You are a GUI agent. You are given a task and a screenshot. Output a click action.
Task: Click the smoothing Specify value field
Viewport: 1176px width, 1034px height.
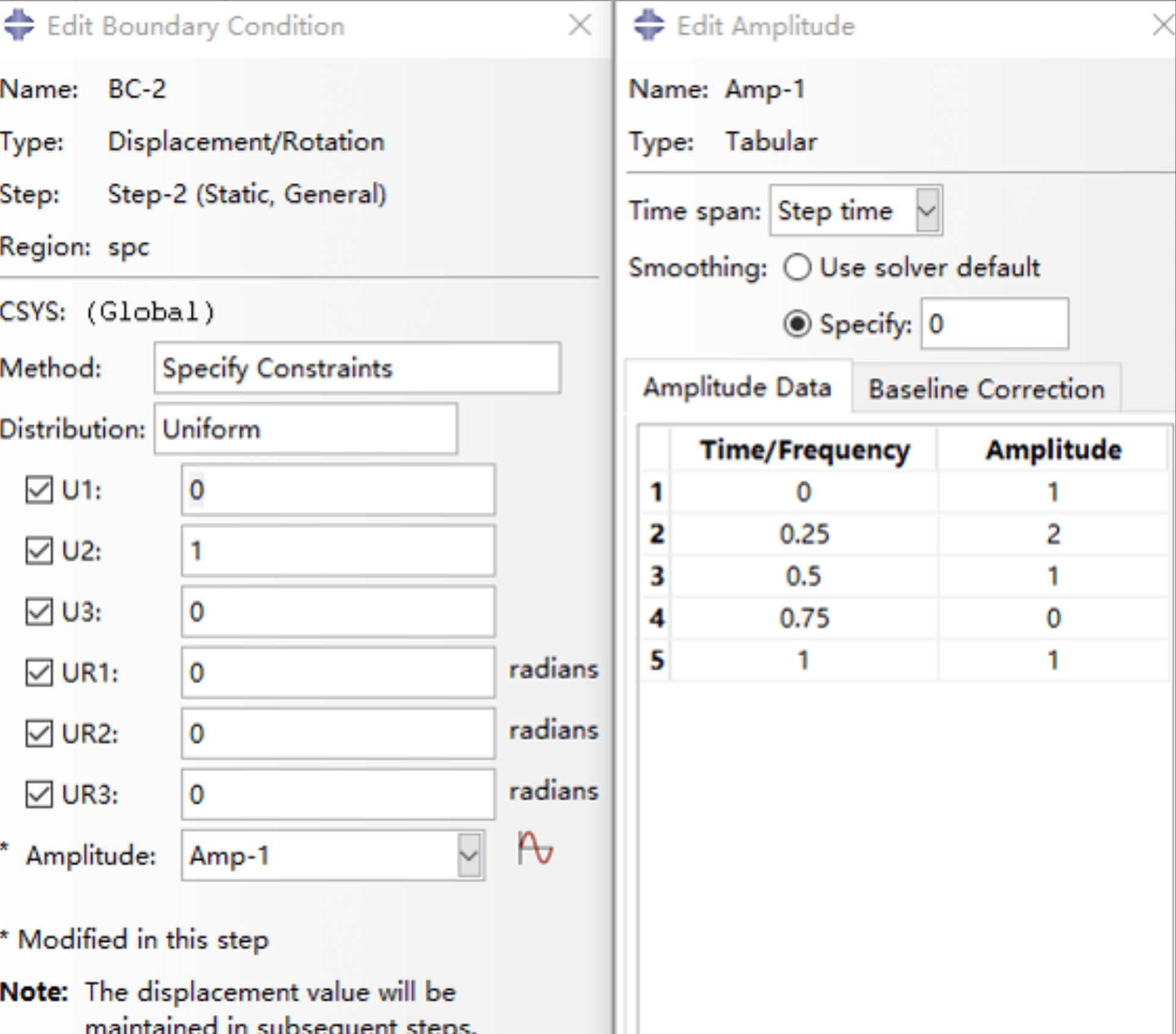(x=994, y=324)
